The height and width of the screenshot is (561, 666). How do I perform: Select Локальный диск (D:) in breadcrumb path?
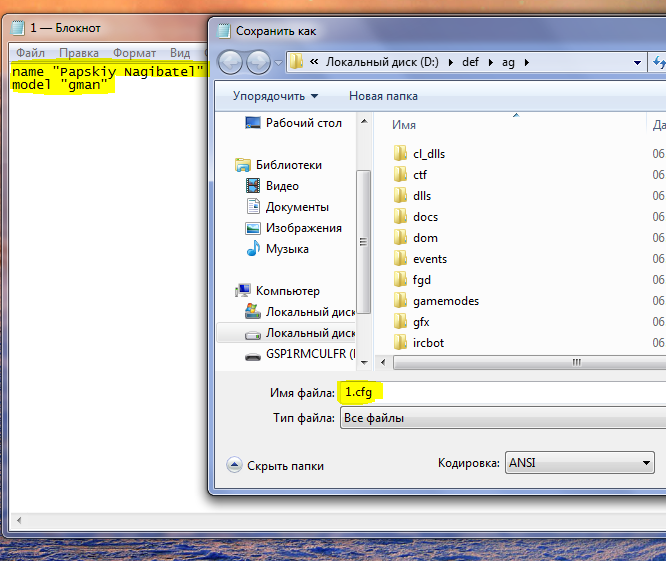[382, 62]
